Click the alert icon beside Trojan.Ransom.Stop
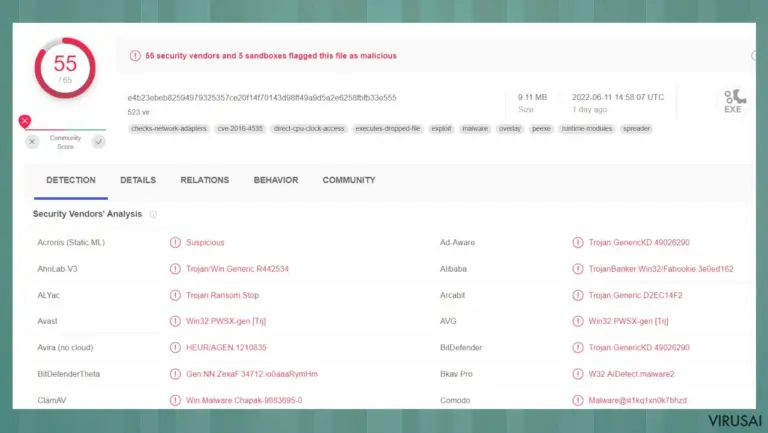 coord(175,295)
